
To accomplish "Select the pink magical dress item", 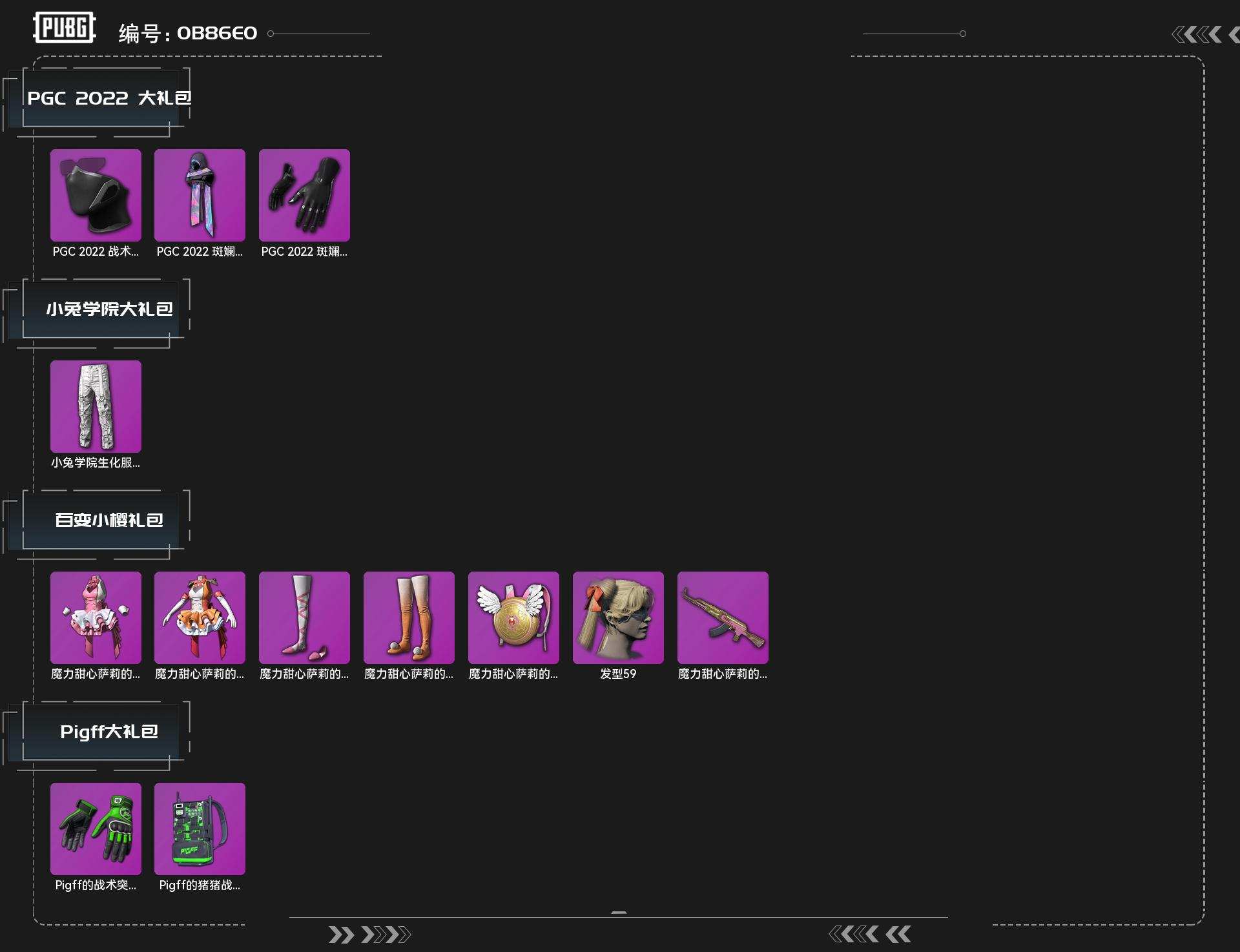I will [x=96, y=617].
